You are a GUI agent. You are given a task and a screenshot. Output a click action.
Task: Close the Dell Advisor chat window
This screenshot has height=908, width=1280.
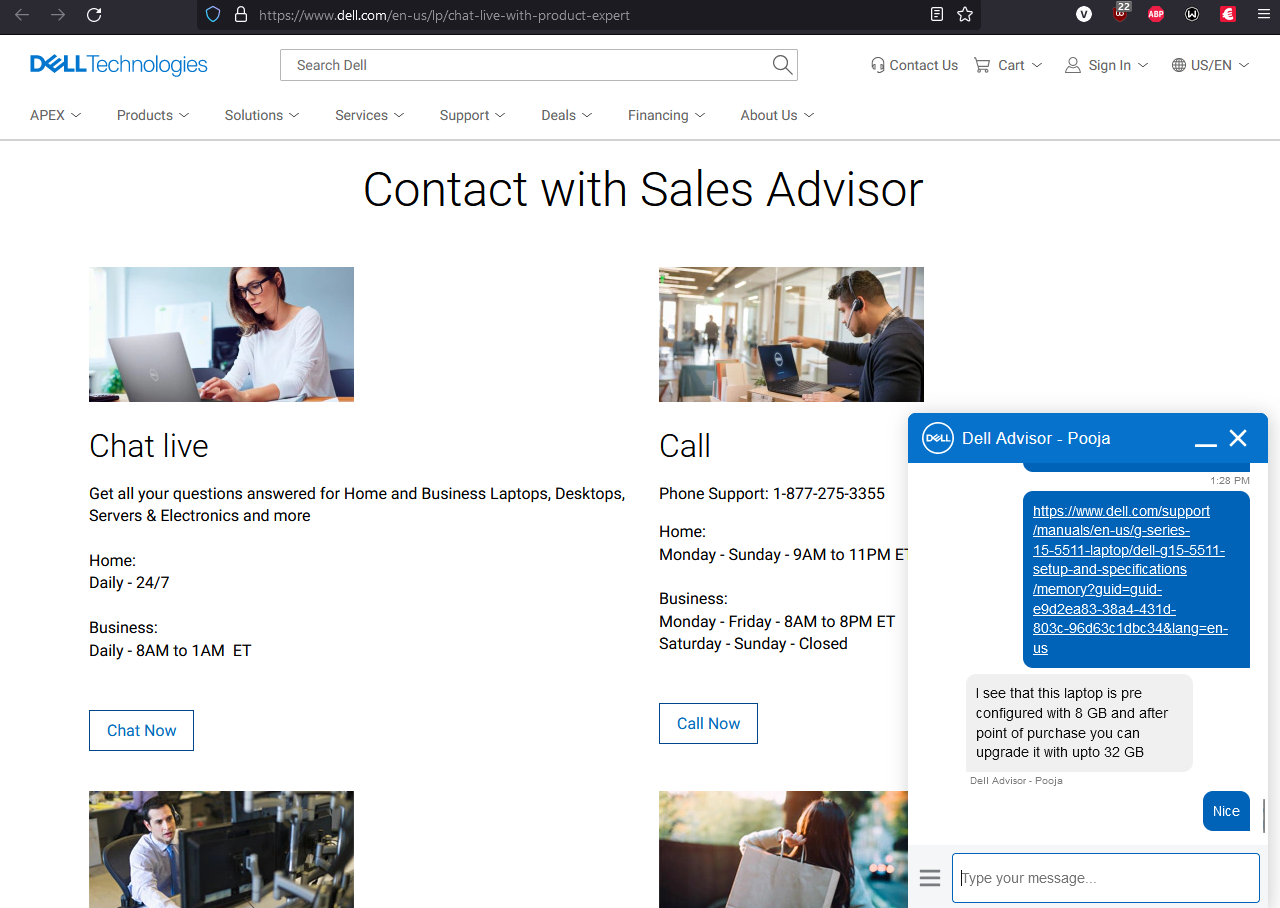click(1238, 438)
